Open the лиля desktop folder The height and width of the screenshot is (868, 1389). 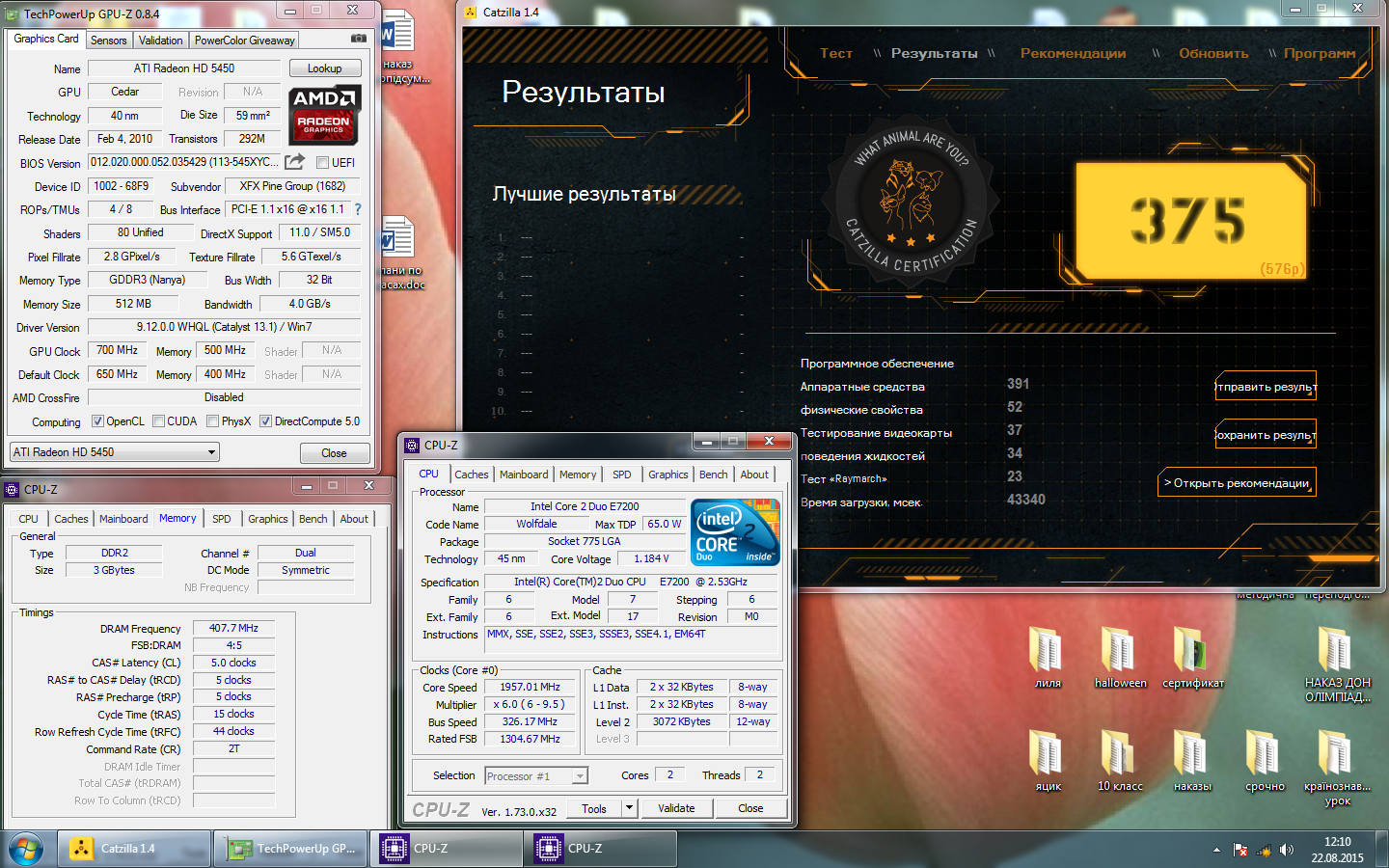pos(1048,657)
